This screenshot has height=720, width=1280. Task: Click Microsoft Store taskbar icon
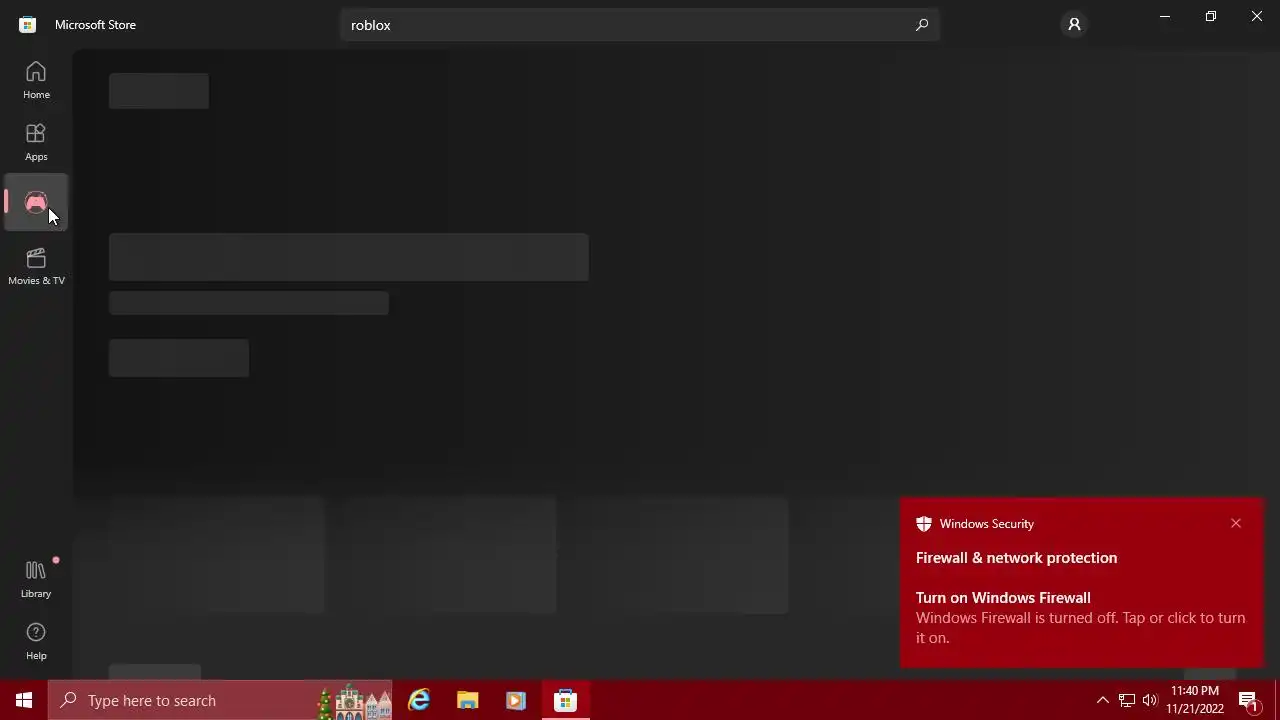[565, 700]
